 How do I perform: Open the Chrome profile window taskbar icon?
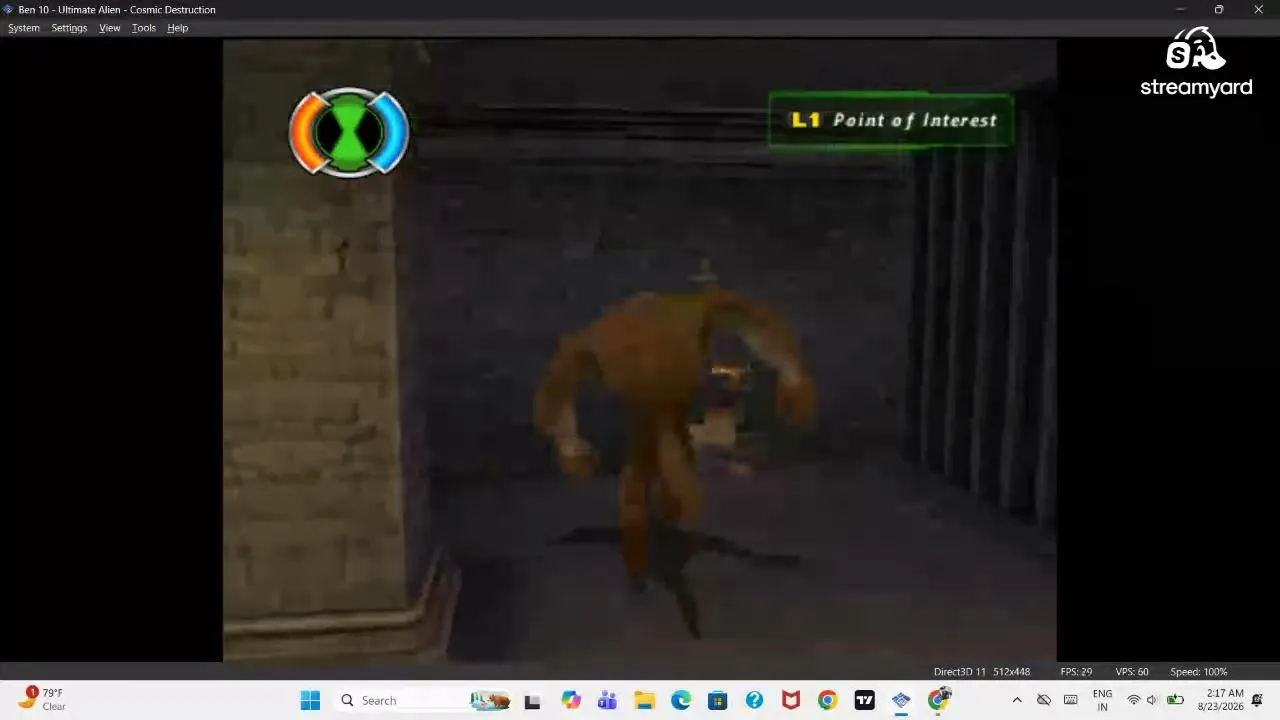coord(938,700)
